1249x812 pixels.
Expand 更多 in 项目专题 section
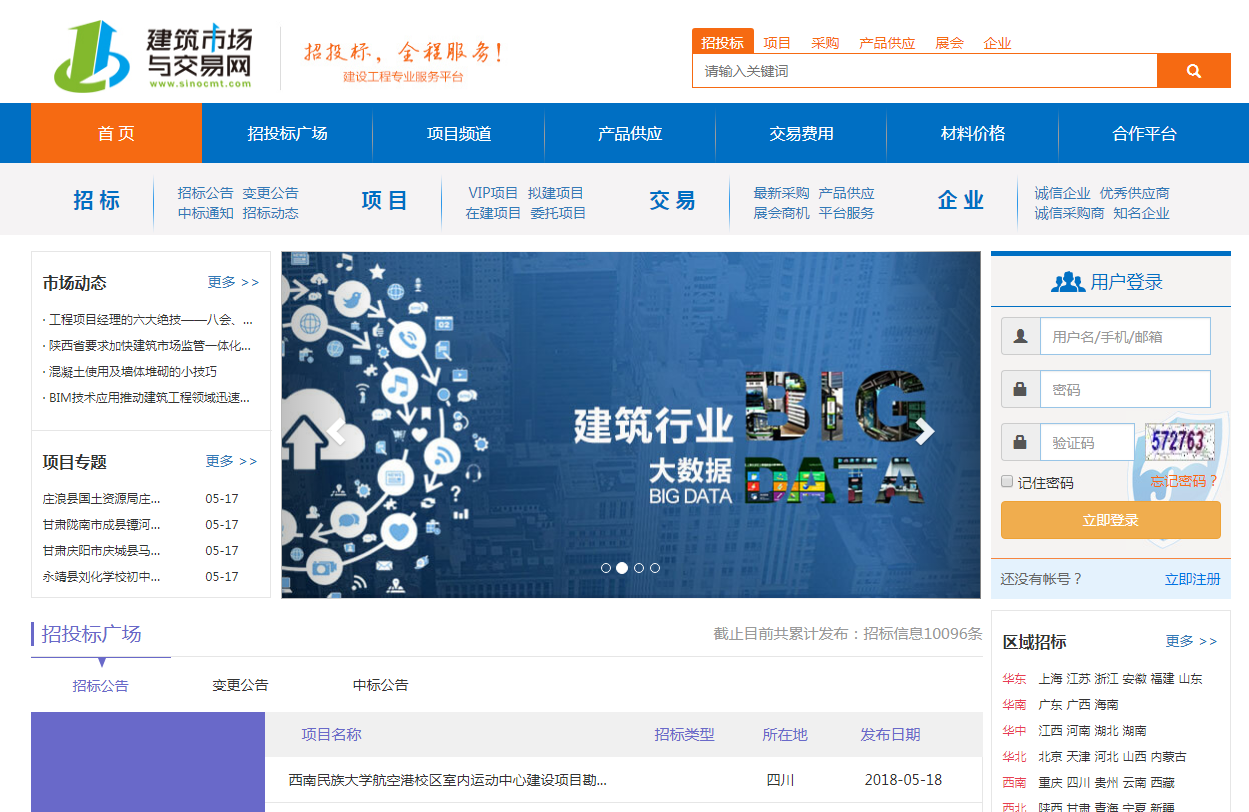pos(231,462)
